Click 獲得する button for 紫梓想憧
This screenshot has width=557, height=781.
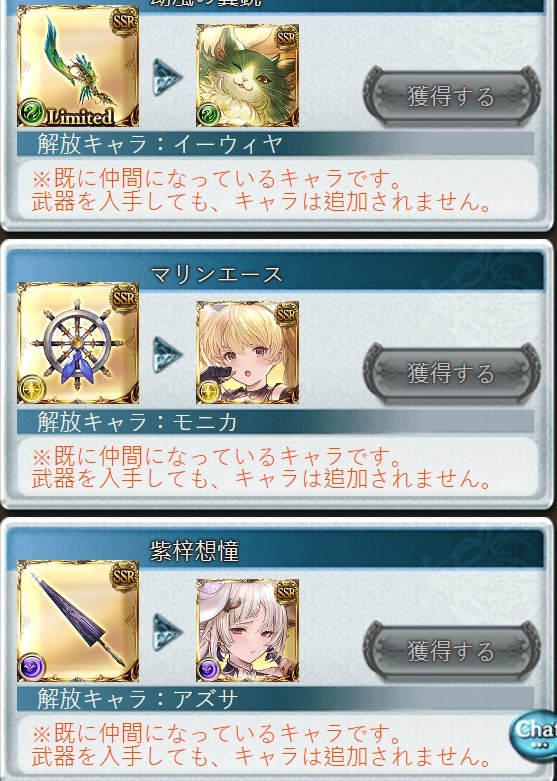click(x=452, y=651)
